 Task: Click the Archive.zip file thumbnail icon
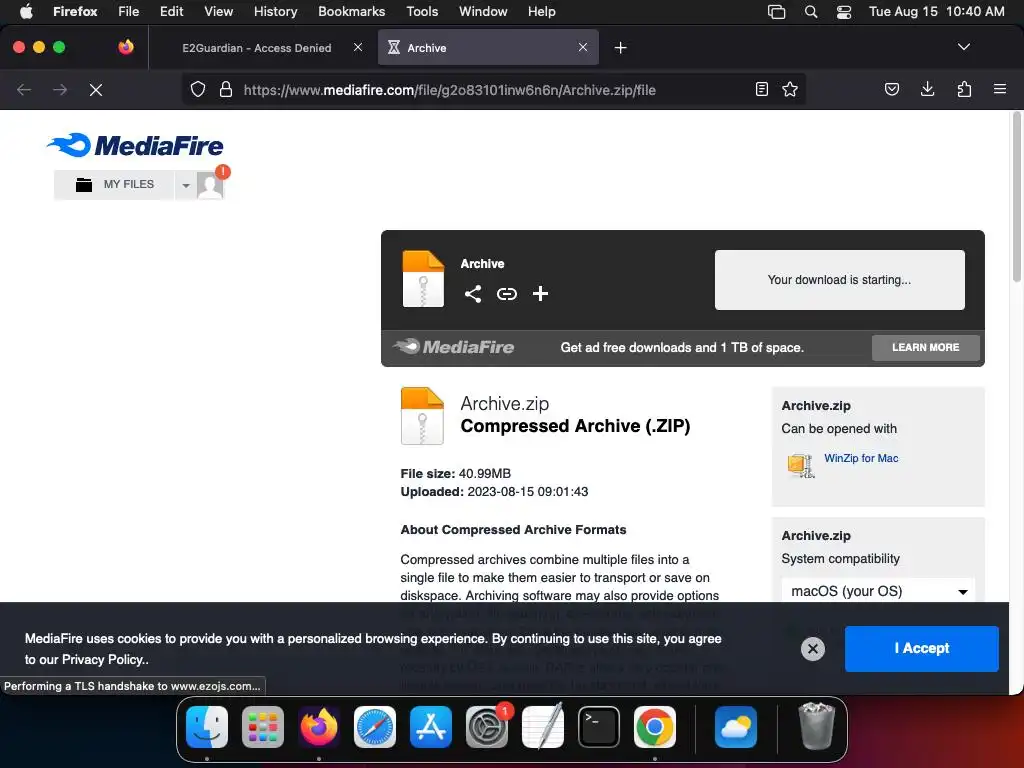[x=422, y=416]
